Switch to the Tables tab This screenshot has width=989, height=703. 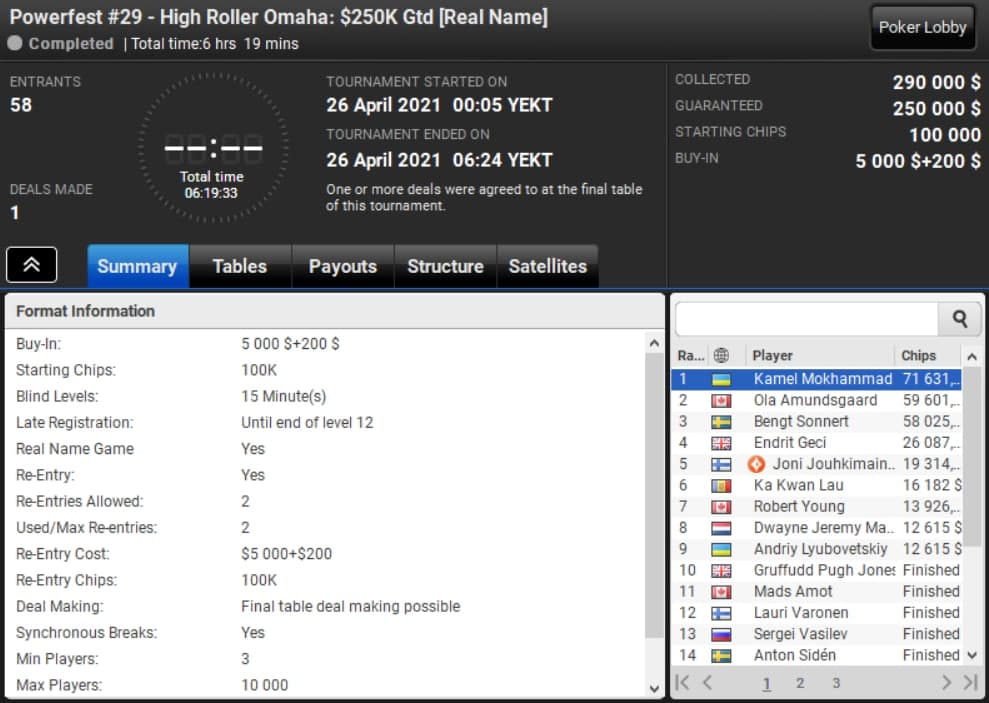(x=239, y=266)
